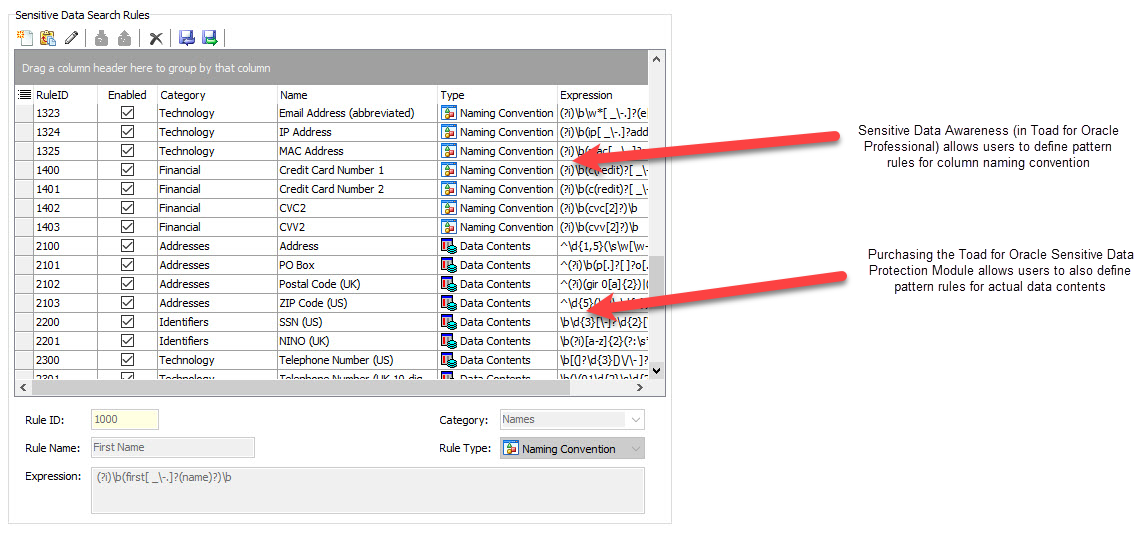
Task: Click Data Contents icon in SSN (US) row
Action: [x=449, y=322]
